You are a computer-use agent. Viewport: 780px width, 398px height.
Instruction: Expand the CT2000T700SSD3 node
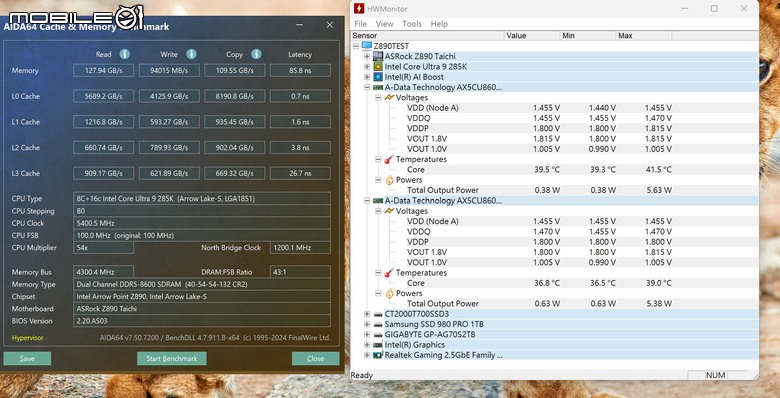[367, 314]
